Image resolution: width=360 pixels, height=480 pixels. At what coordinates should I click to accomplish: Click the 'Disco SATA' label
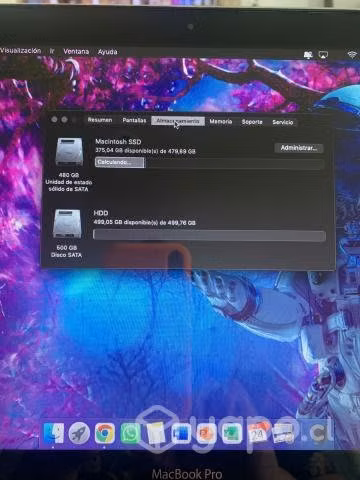[x=66, y=255]
